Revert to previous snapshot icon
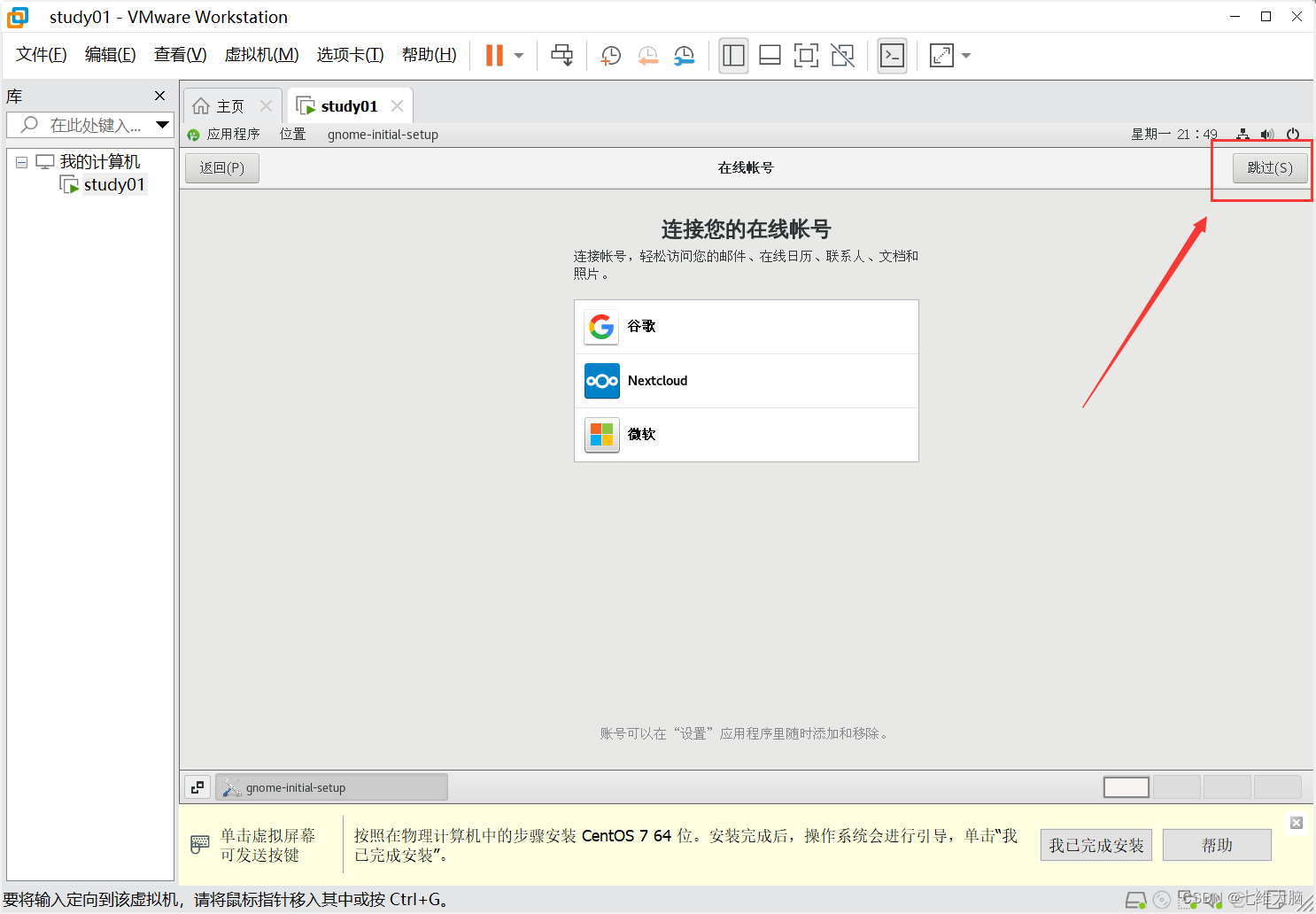The width and height of the screenshot is (1316, 914). point(648,56)
